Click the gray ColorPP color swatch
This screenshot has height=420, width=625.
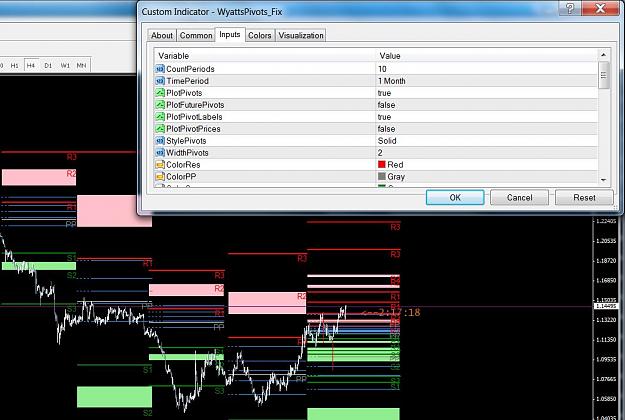coord(382,176)
